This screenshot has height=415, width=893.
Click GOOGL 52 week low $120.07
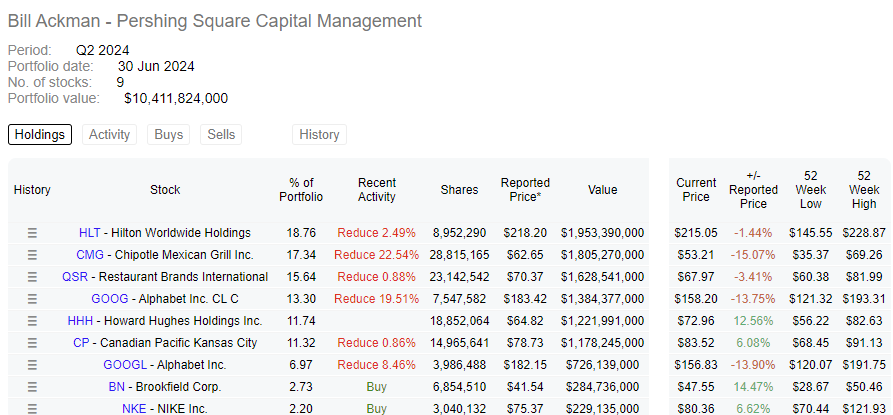point(811,365)
